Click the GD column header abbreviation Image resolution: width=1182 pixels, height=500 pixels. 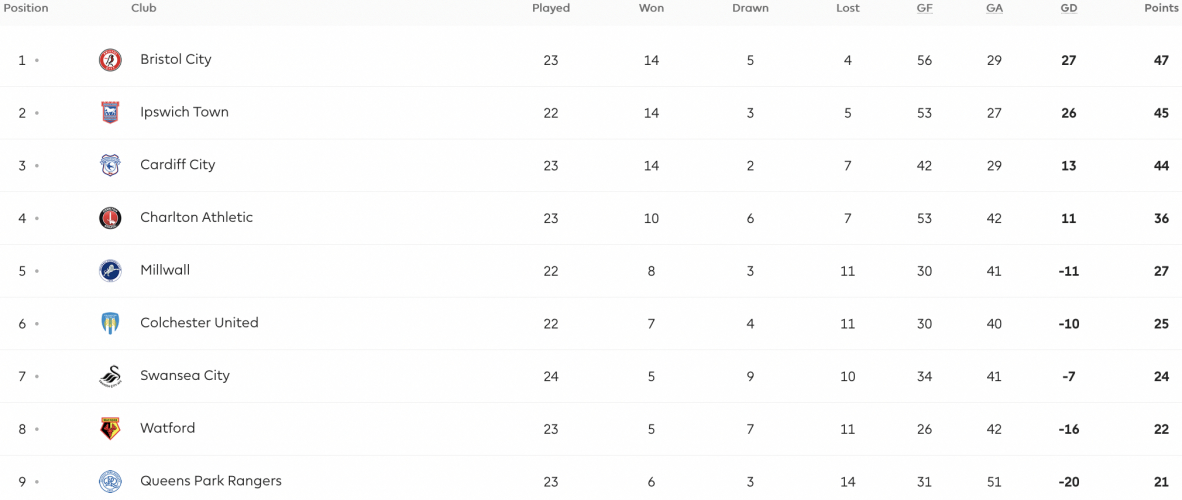pos(1068,9)
